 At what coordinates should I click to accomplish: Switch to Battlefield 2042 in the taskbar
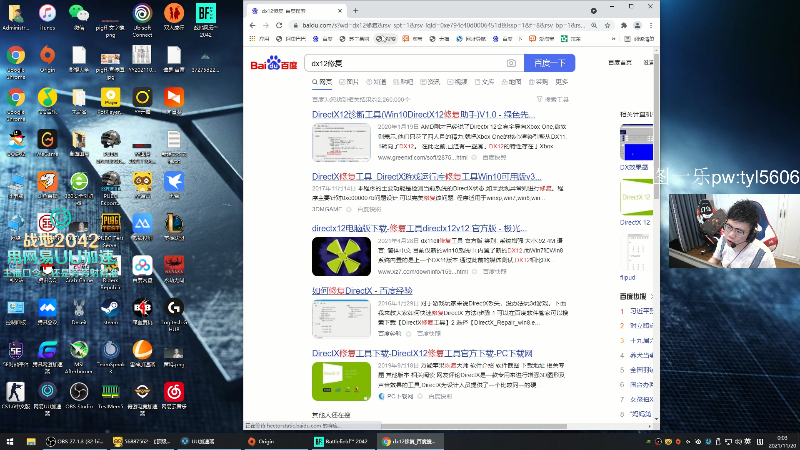pyautogui.click(x=342, y=441)
